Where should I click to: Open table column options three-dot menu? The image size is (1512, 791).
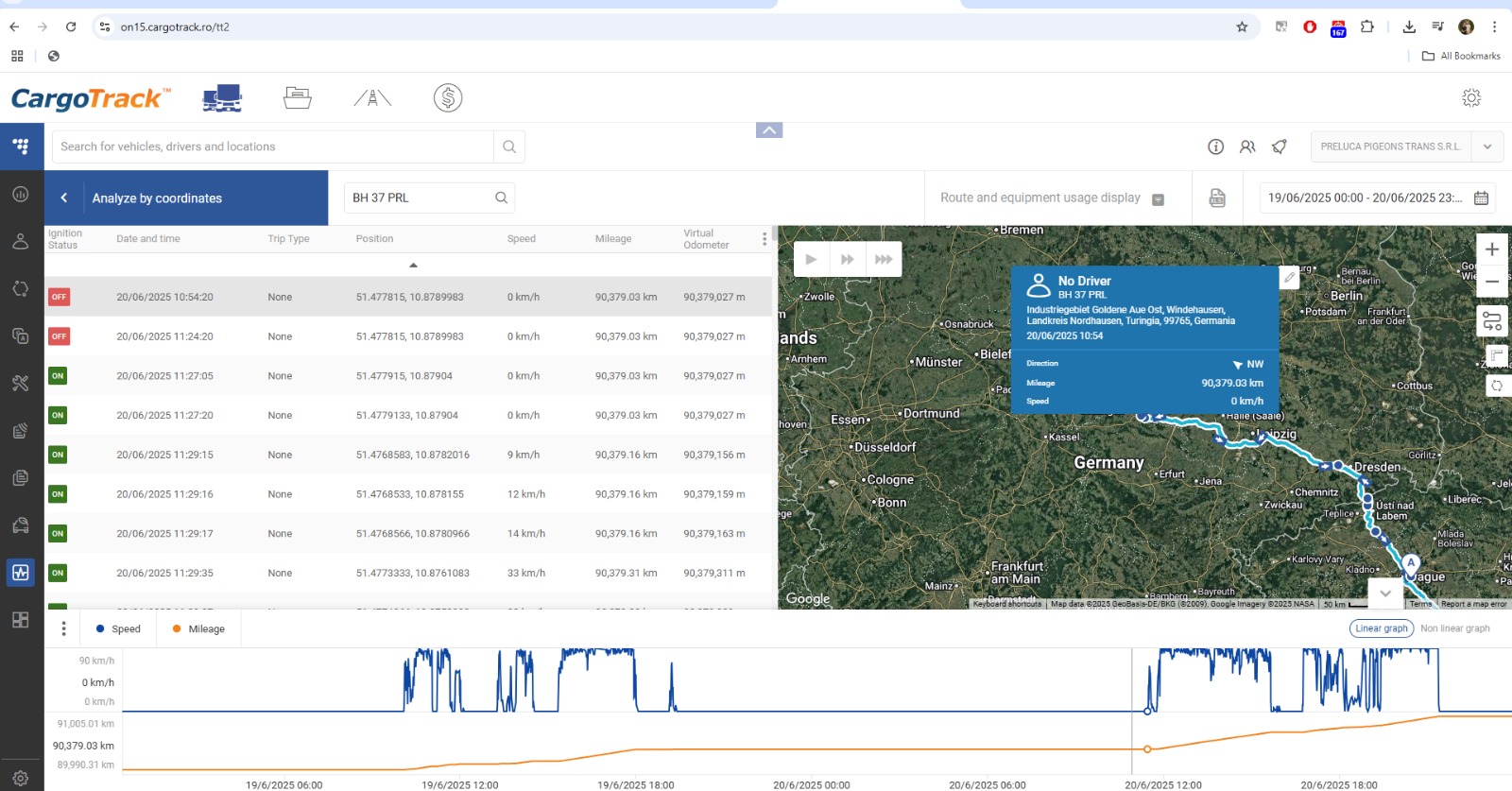coord(765,239)
